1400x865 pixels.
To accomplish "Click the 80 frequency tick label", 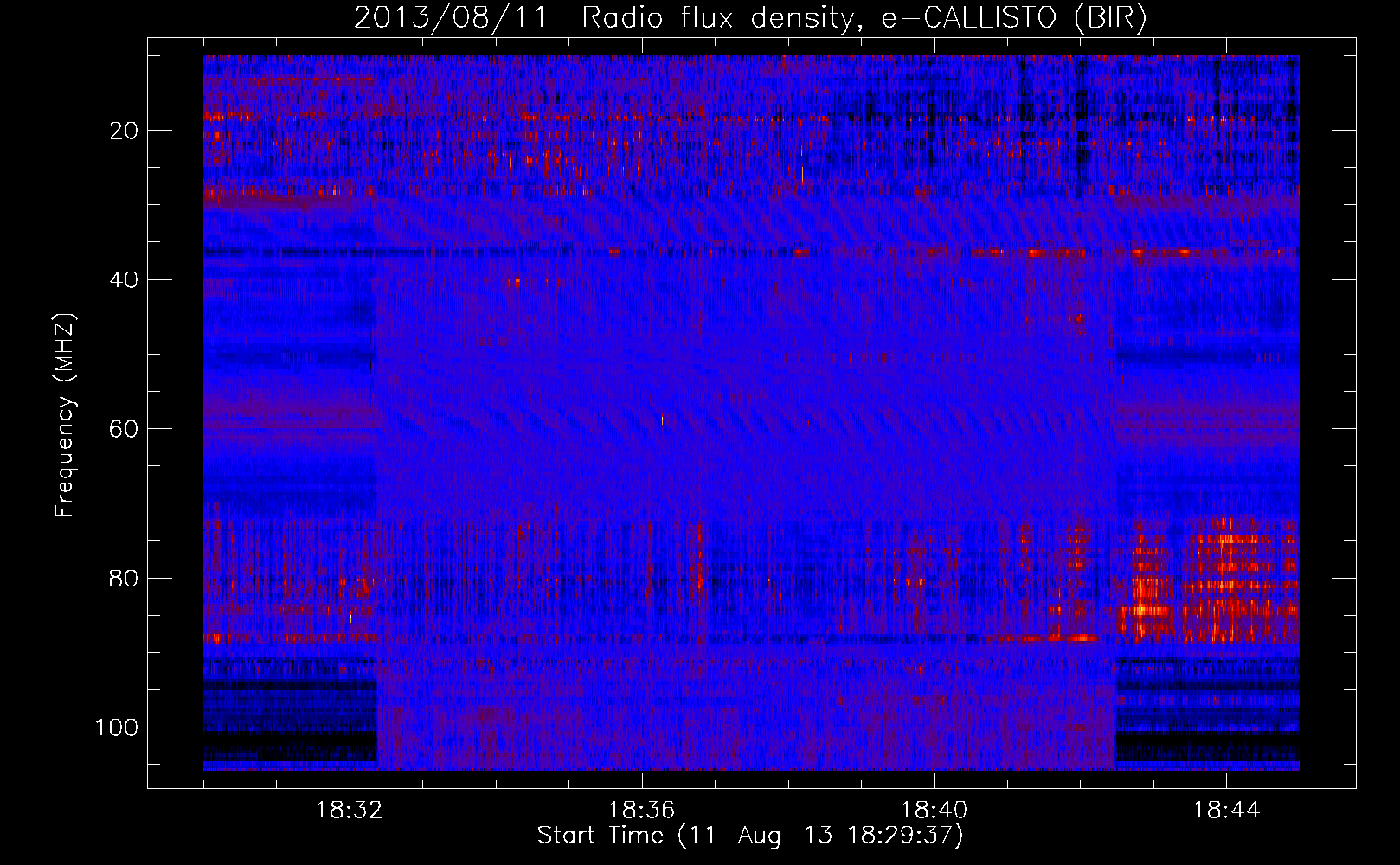I will 125,578.
